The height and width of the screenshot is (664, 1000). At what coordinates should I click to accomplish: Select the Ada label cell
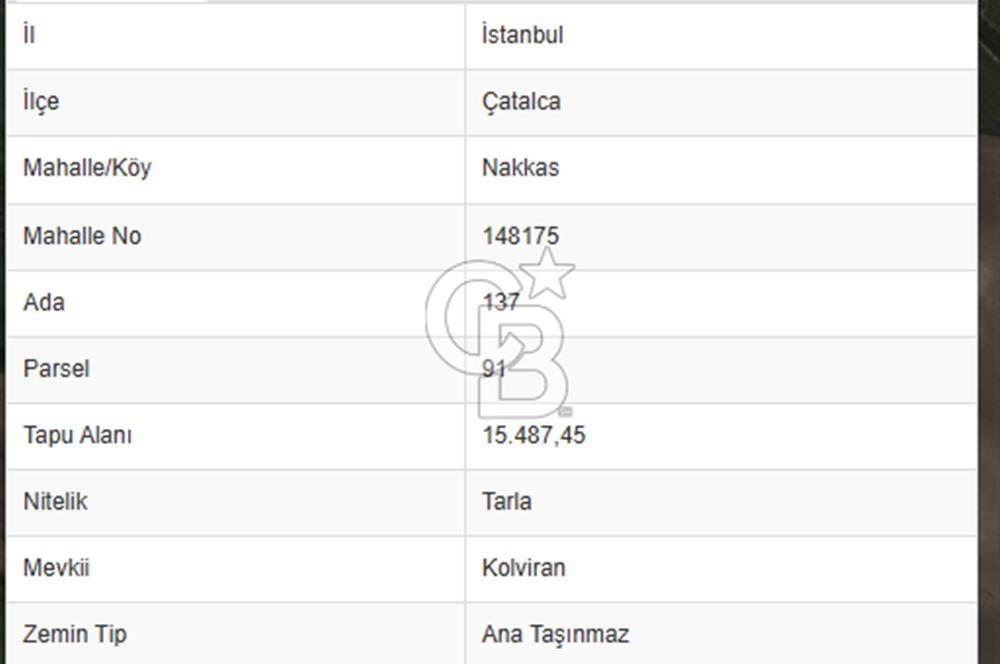click(44, 302)
